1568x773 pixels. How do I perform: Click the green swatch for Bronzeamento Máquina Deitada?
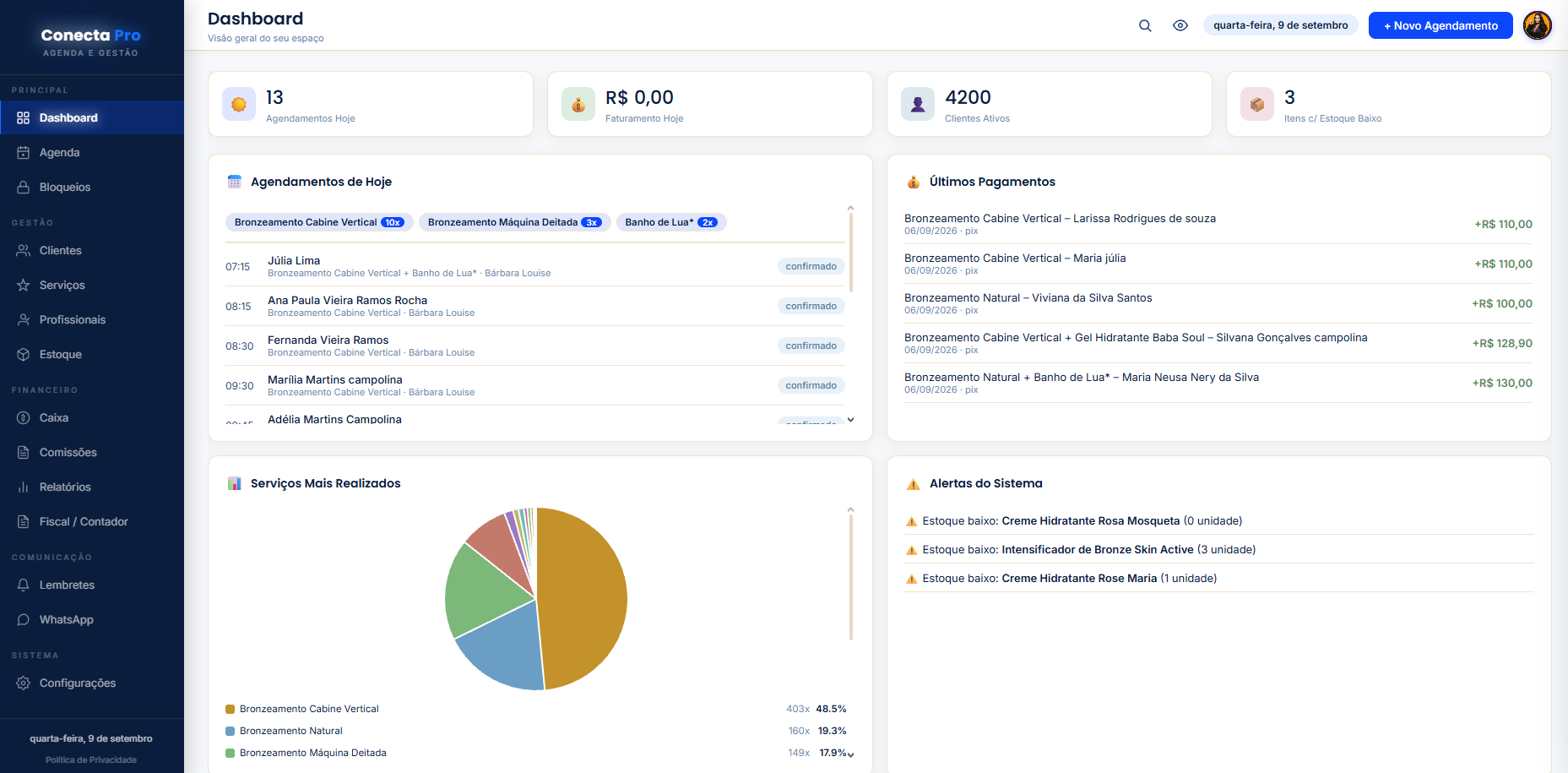pos(230,753)
